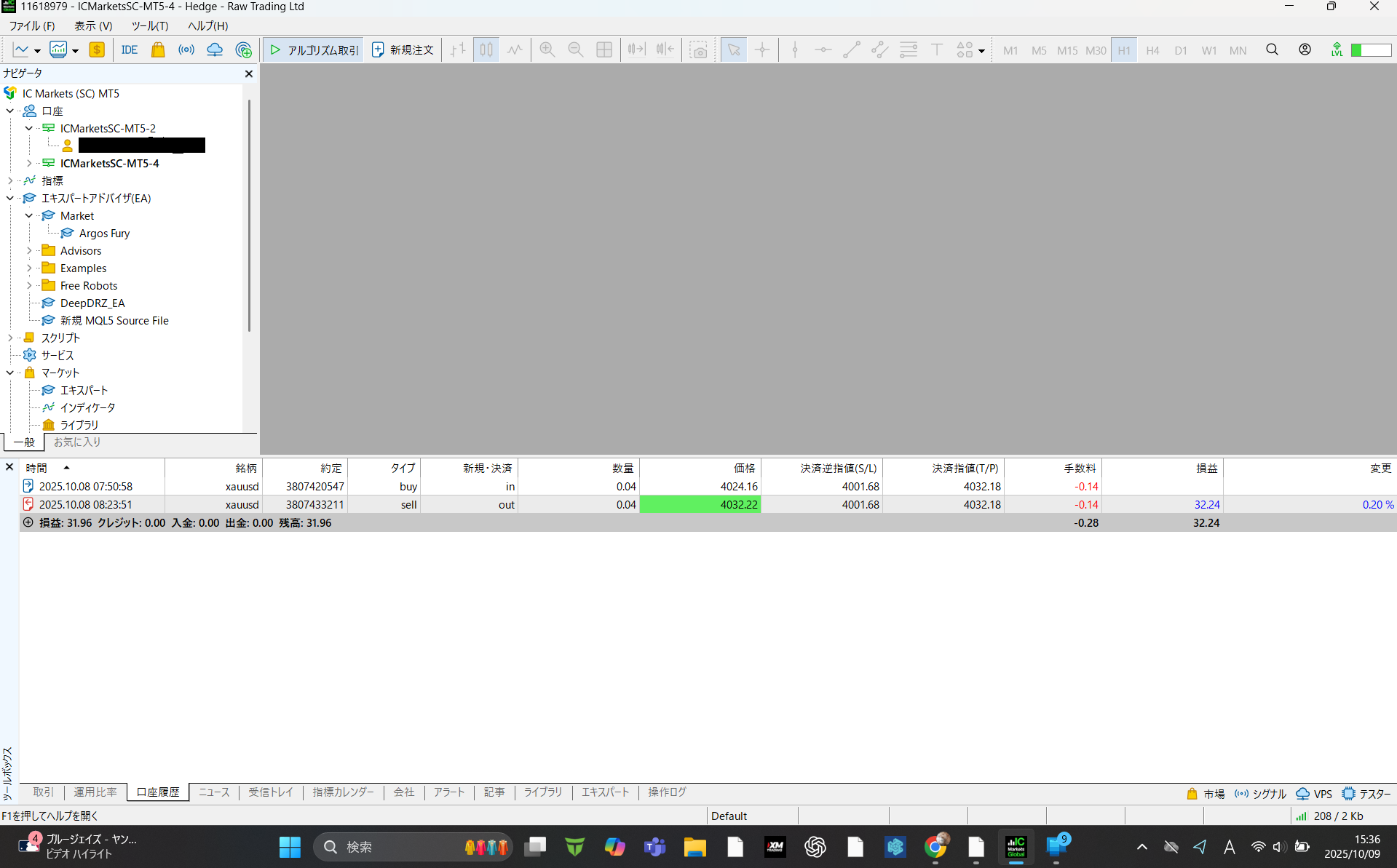The height and width of the screenshot is (868, 1397).
Task: Open the Market shopping bag icon
Action: click(x=157, y=50)
